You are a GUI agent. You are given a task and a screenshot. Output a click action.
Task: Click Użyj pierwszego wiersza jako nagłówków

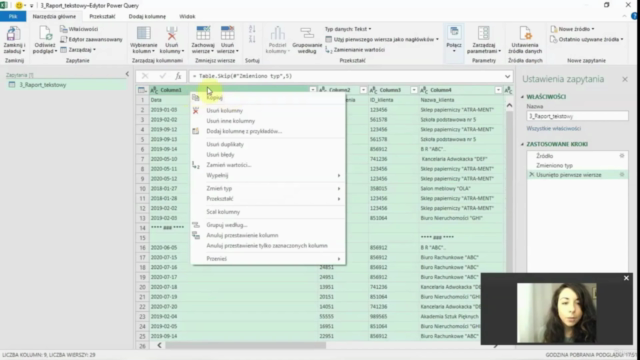point(382,40)
